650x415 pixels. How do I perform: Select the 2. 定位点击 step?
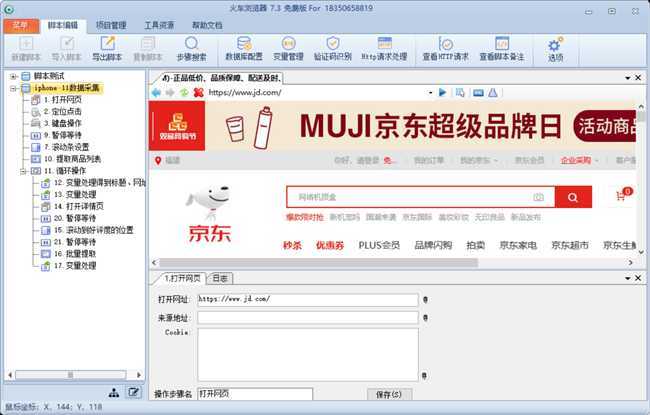pyautogui.click(x=62, y=112)
